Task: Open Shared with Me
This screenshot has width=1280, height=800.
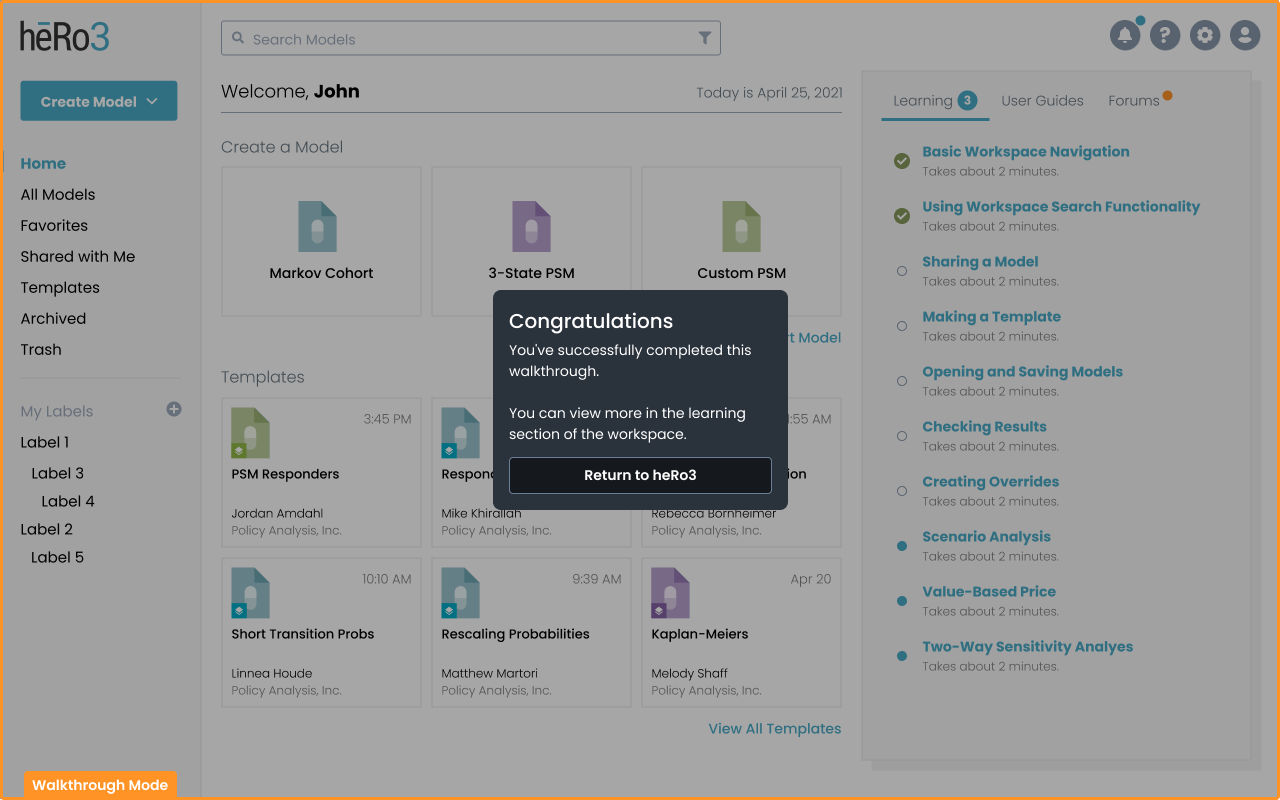Action: click(78, 256)
